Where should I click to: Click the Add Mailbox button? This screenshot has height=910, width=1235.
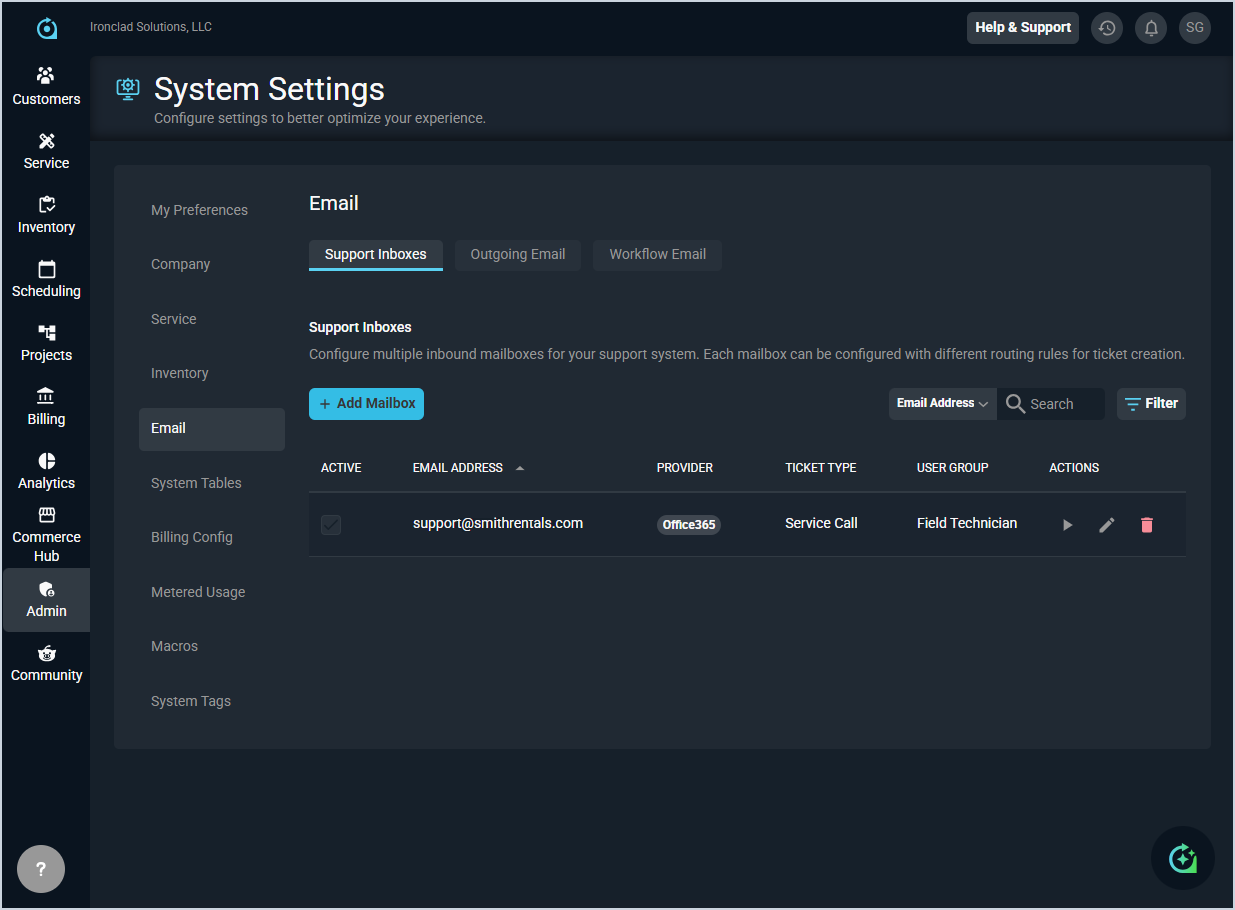[366, 404]
